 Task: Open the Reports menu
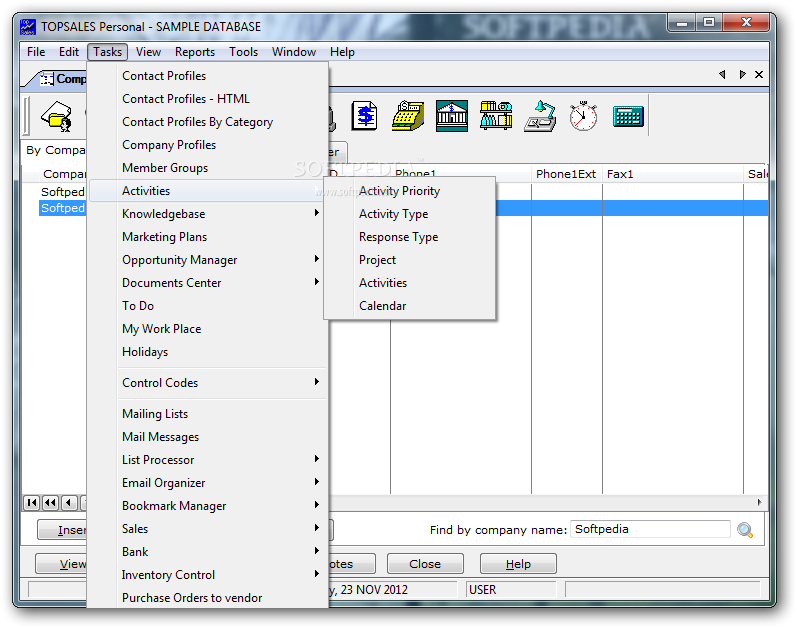[x=195, y=52]
